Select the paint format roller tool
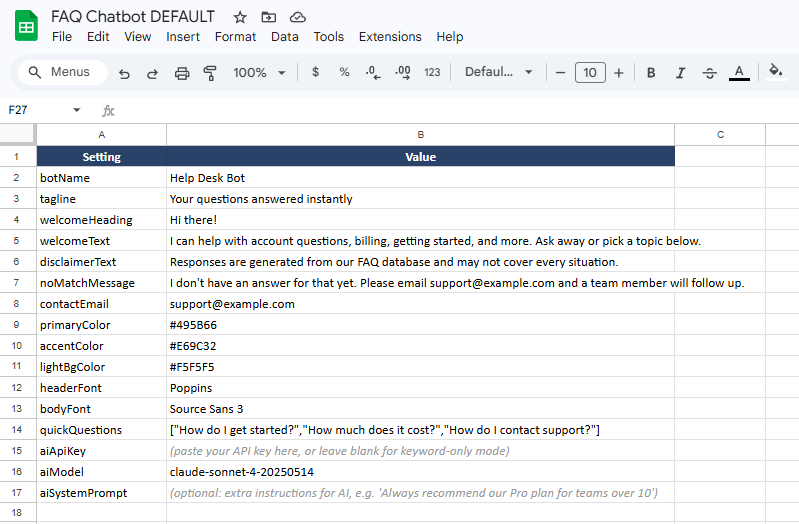 pyautogui.click(x=210, y=73)
